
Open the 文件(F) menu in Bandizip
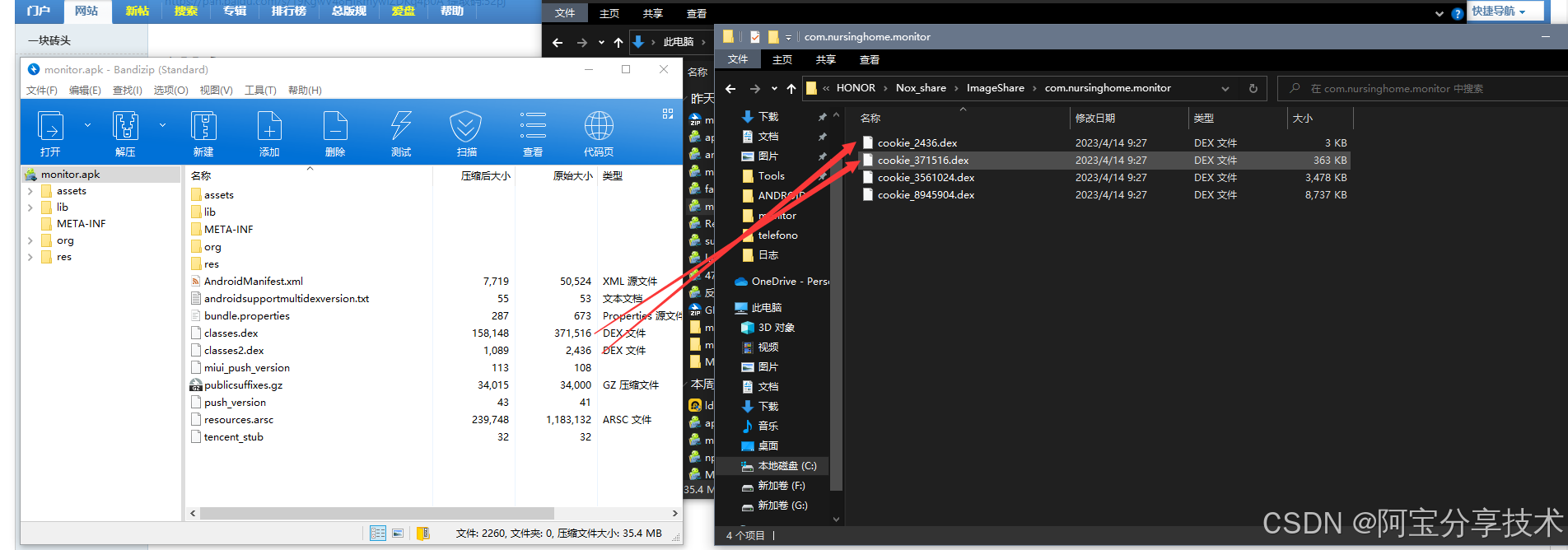42,90
